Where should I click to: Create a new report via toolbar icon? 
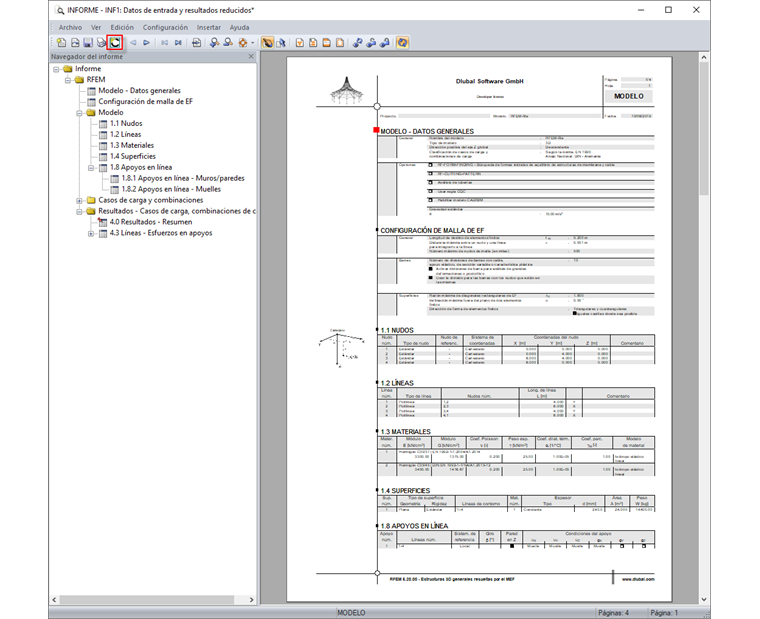tap(62, 43)
